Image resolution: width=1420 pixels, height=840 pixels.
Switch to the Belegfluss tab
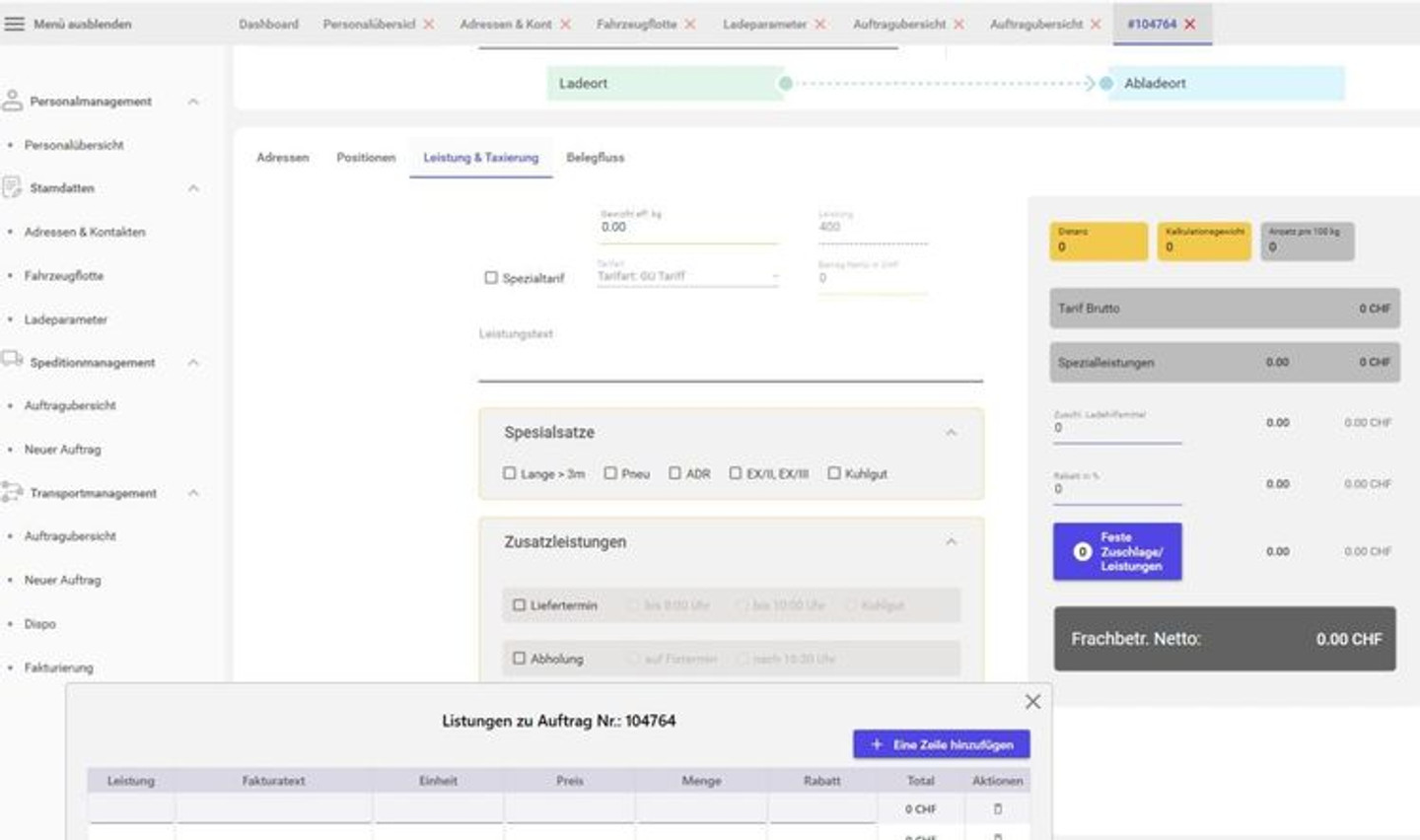[x=595, y=158]
